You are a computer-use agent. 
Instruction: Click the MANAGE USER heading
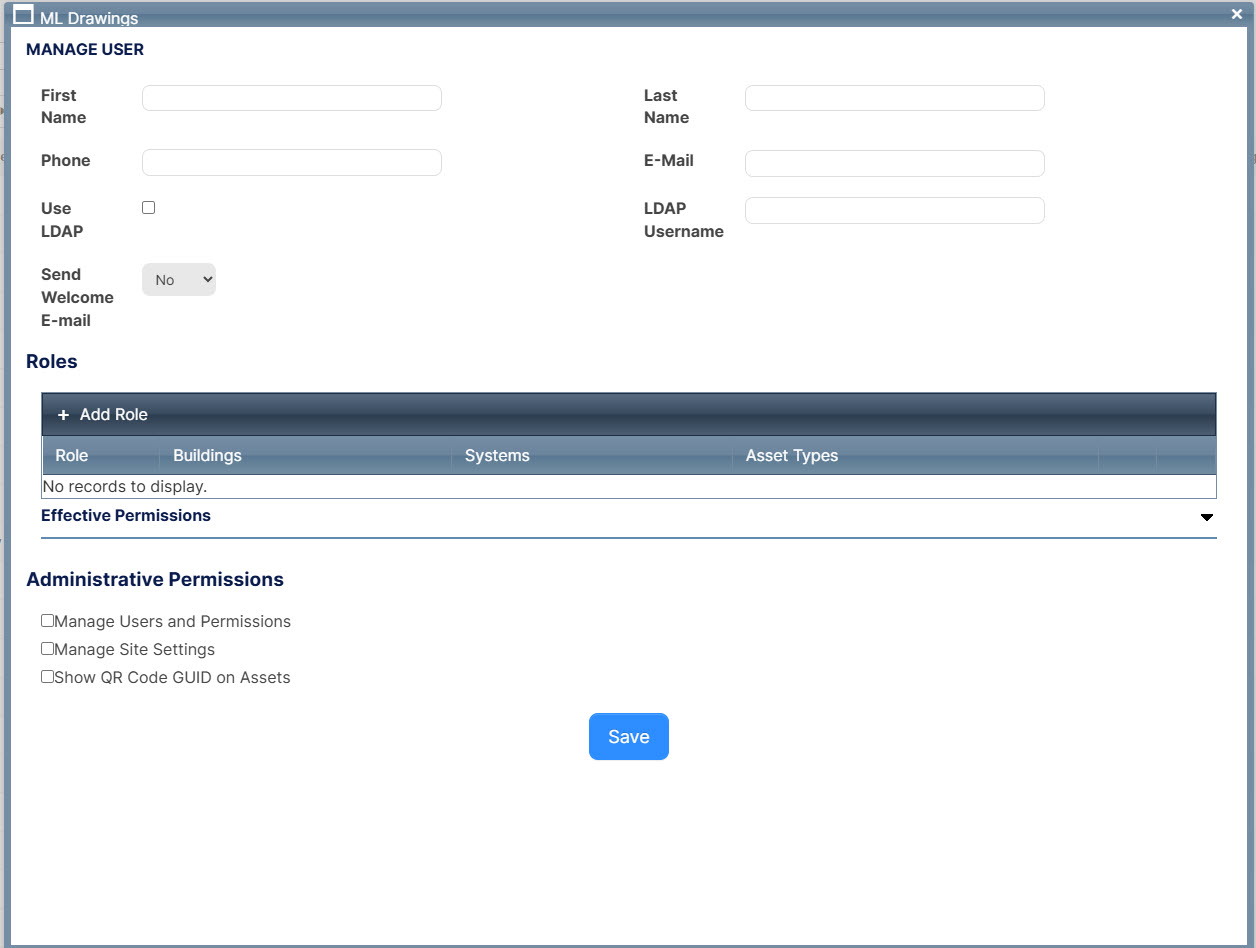85,50
